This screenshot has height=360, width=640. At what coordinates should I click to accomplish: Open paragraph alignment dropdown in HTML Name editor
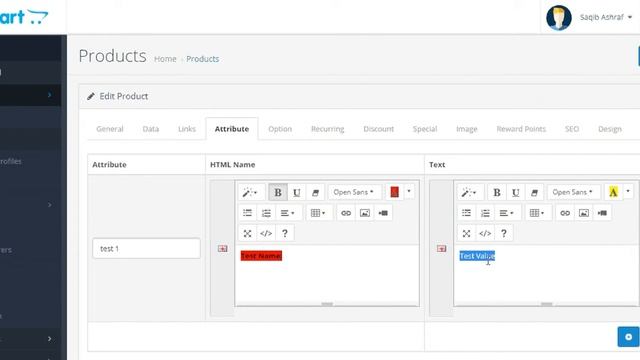click(x=288, y=213)
